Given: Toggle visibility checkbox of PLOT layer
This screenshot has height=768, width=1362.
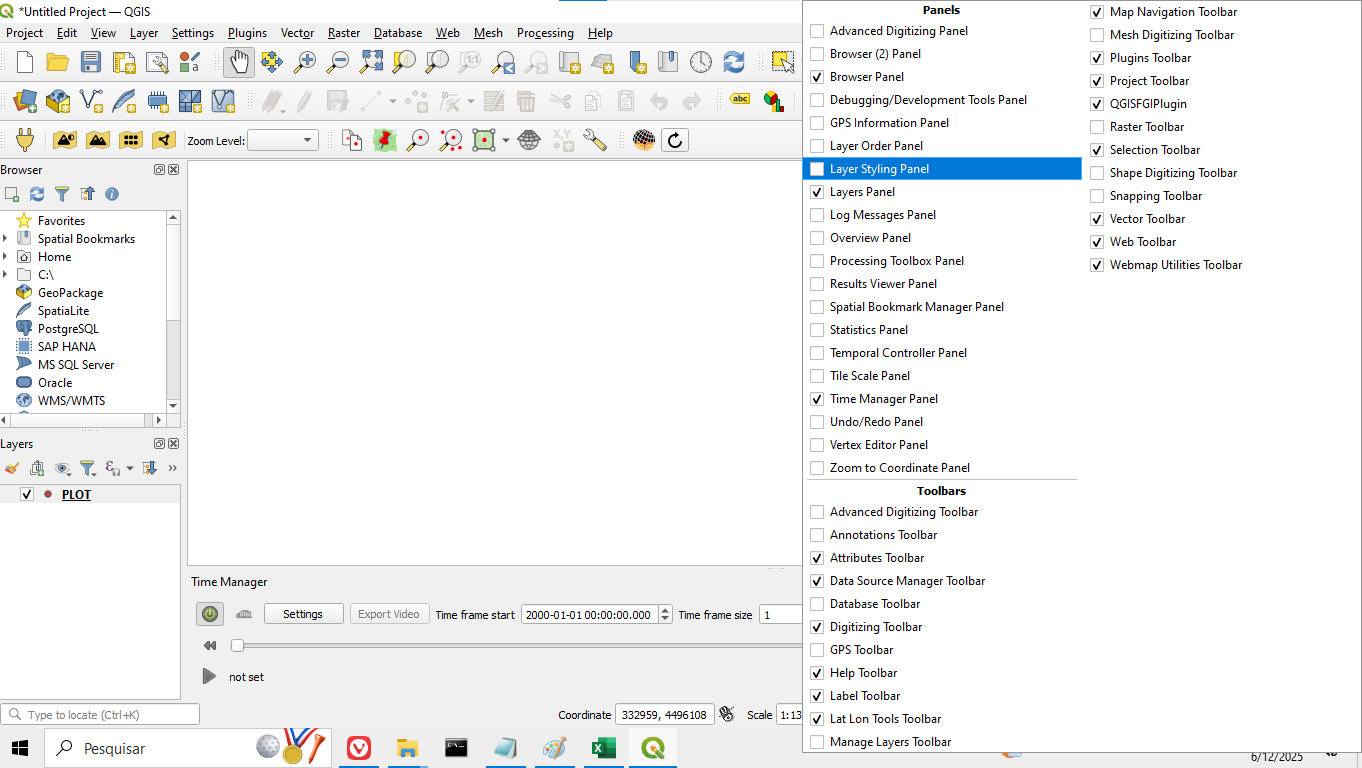Looking at the screenshot, I should (27, 494).
